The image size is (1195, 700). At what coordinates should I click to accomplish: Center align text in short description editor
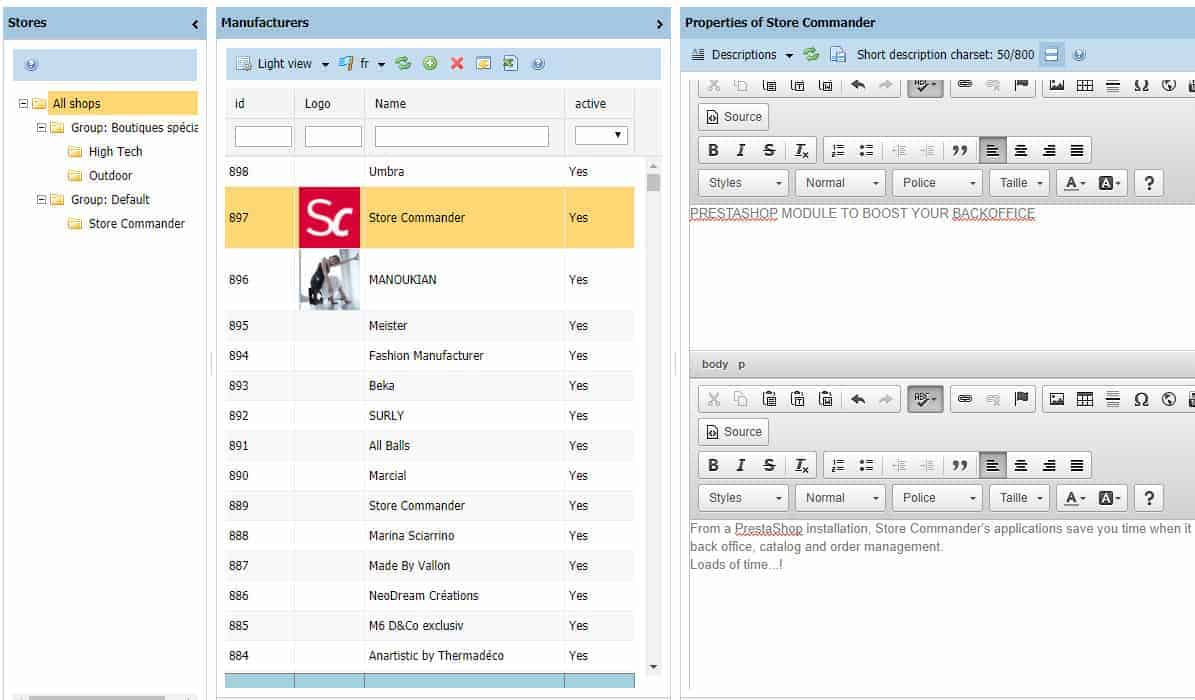pyautogui.click(x=1020, y=150)
